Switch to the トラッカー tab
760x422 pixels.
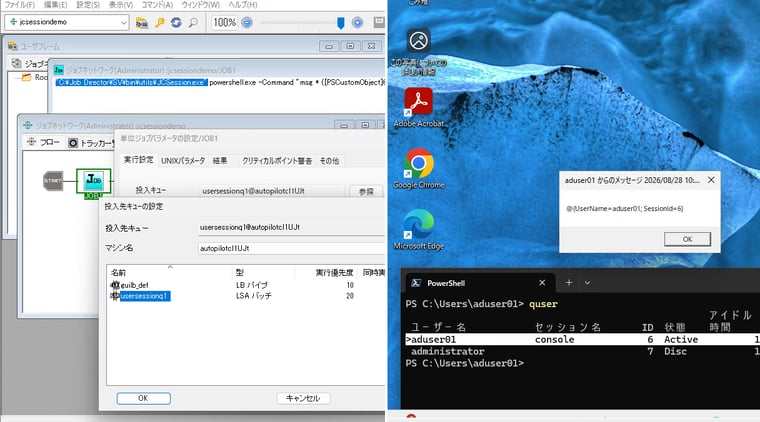(x=91, y=143)
